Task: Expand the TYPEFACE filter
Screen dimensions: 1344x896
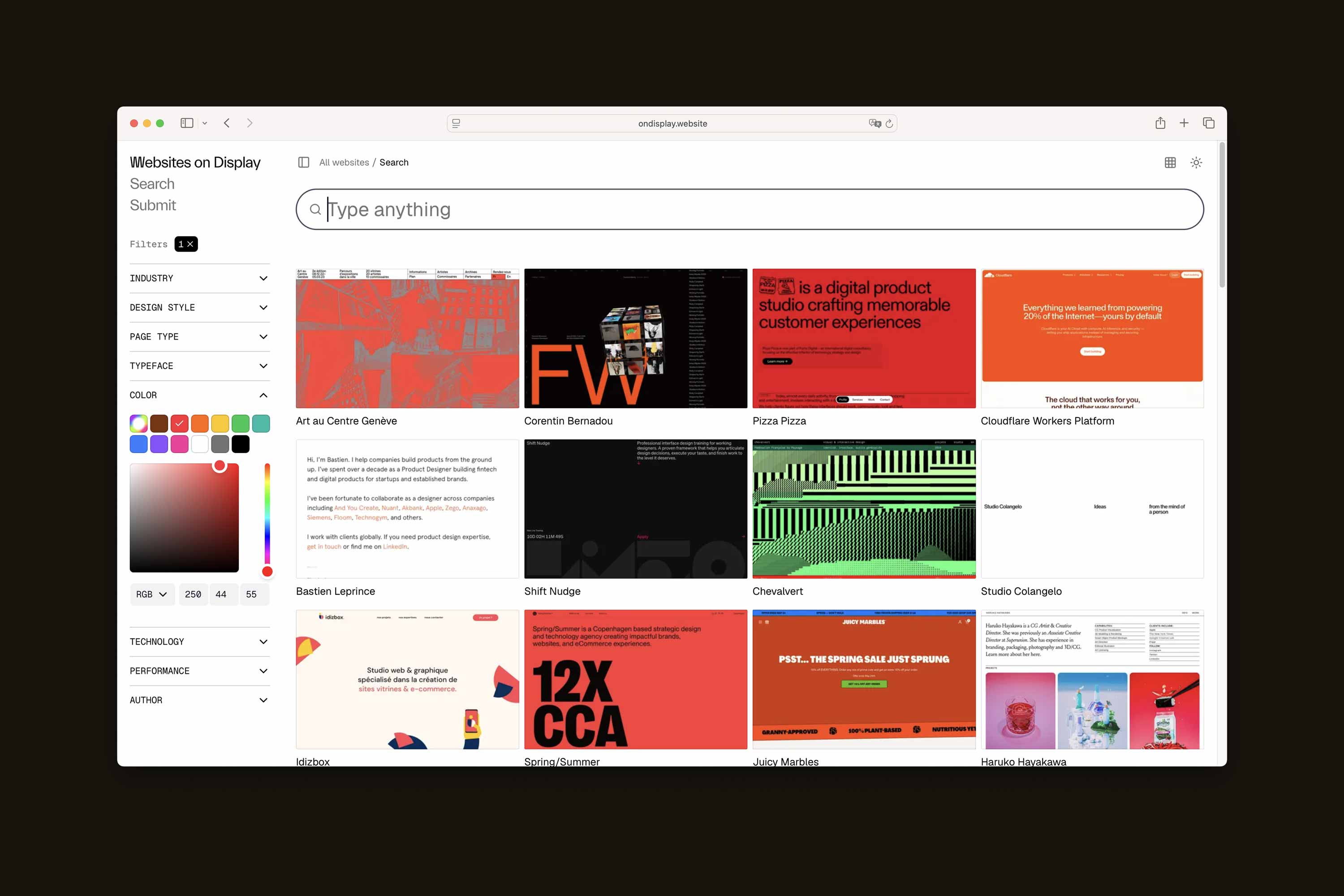Action: tap(199, 366)
